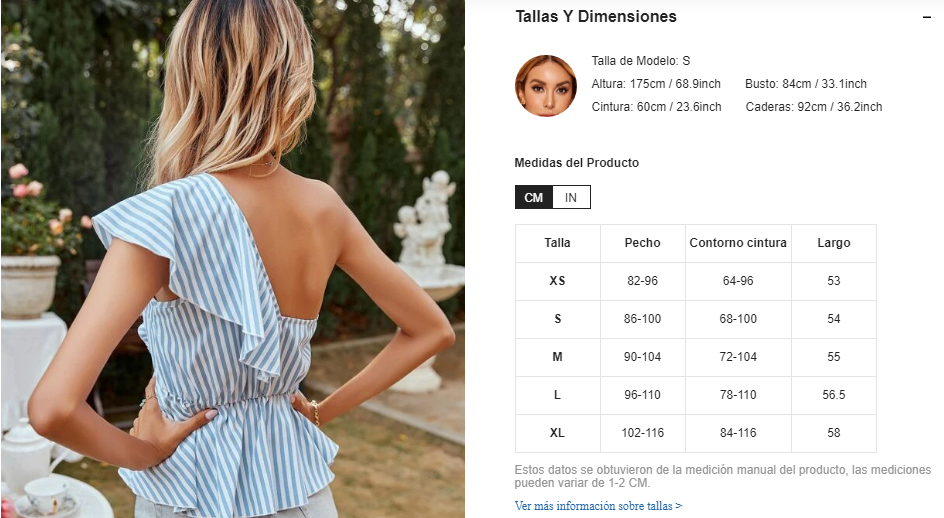The width and height of the screenshot is (944, 518).
Task: Select the XS size row
Action: [695, 281]
